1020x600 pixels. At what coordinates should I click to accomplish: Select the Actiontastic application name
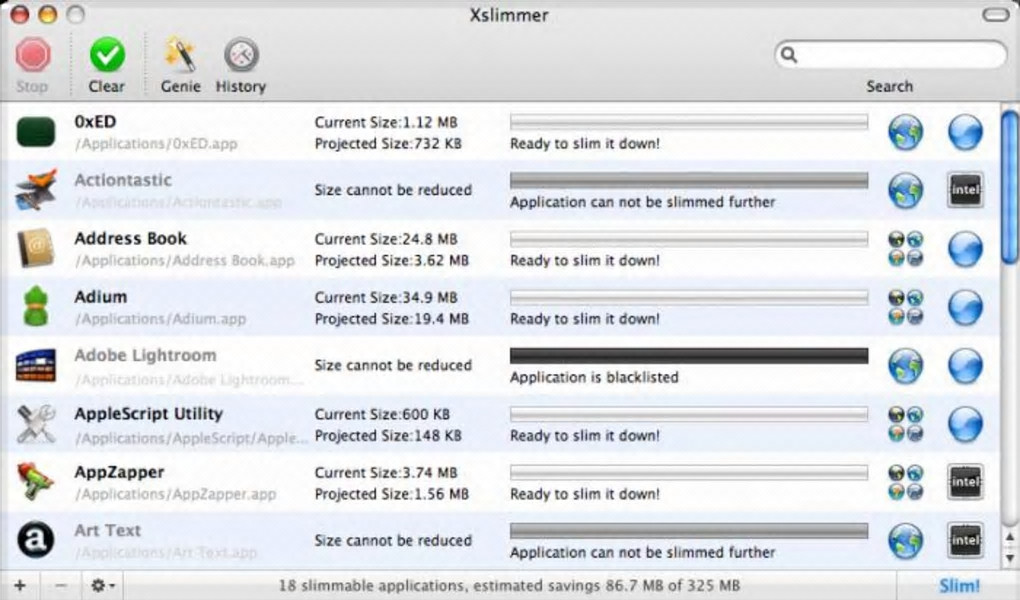(x=123, y=180)
